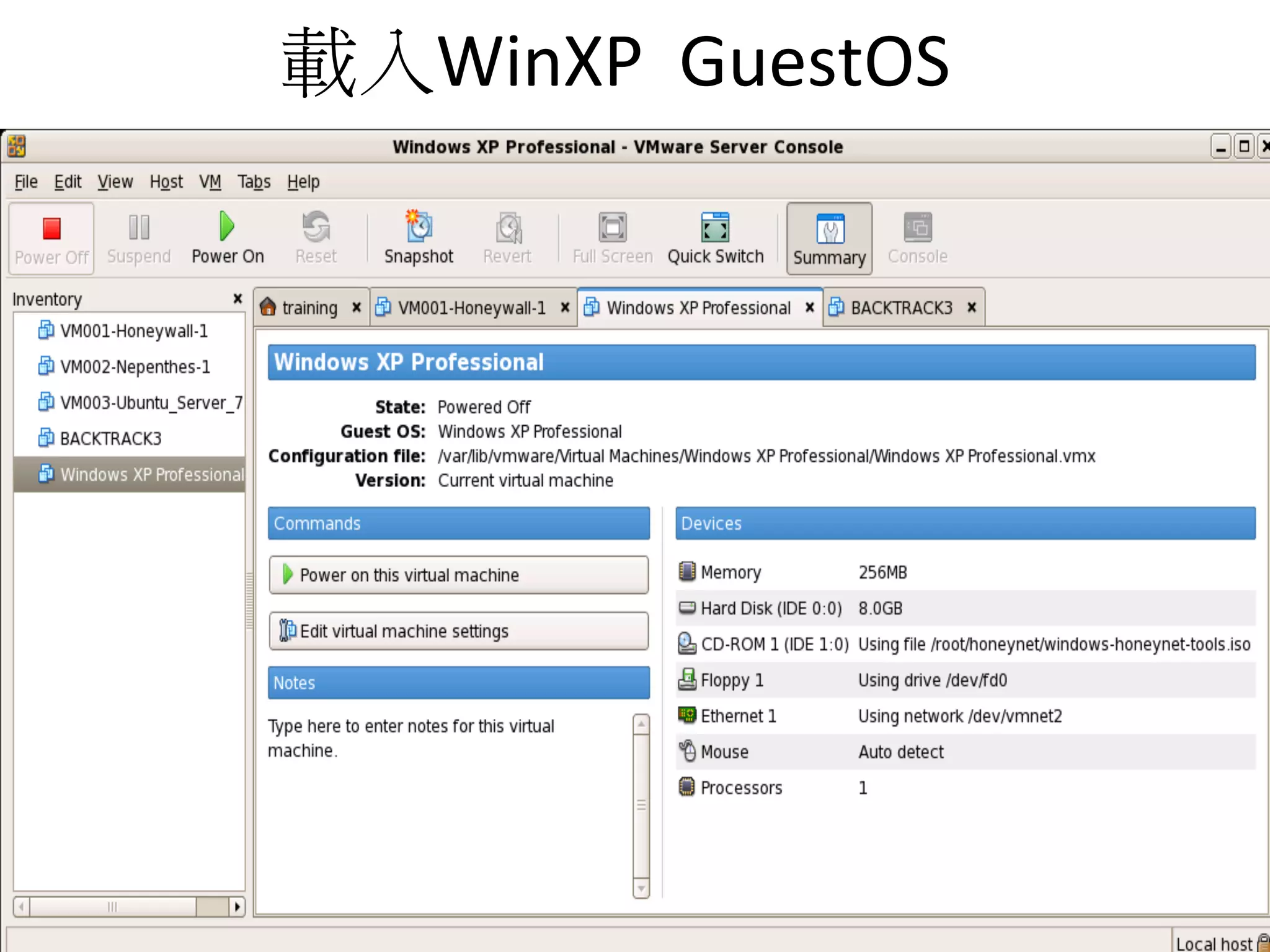The image size is (1270, 952).
Task: Close the training tab
Action: 357,307
